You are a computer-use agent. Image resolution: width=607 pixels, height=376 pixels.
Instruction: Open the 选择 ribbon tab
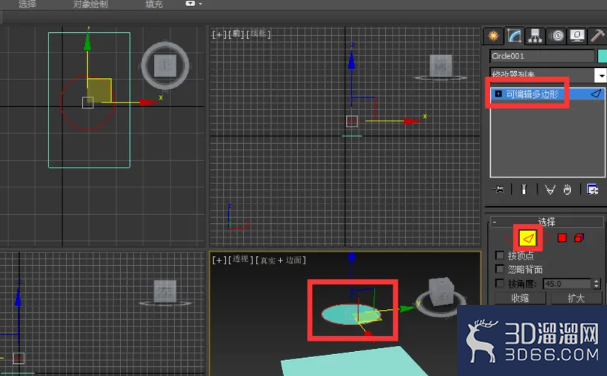click(x=27, y=4)
